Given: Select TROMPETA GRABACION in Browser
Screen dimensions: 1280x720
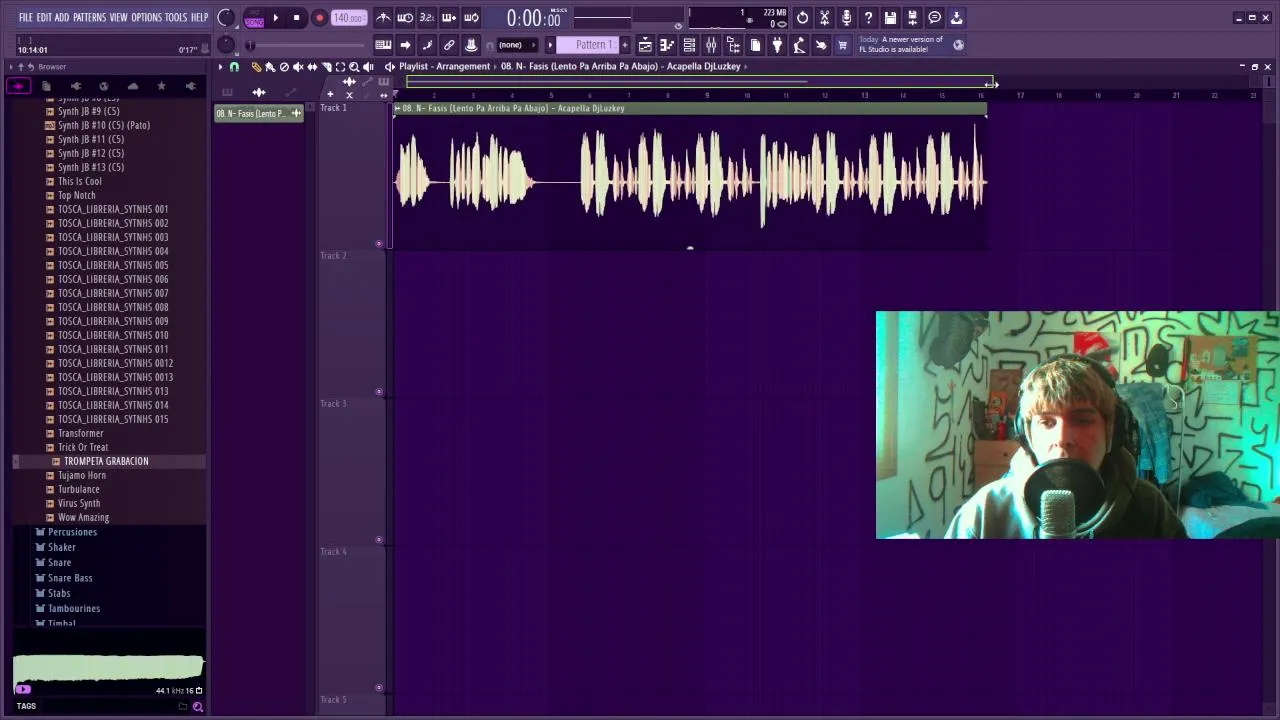Looking at the screenshot, I should tap(106, 461).
